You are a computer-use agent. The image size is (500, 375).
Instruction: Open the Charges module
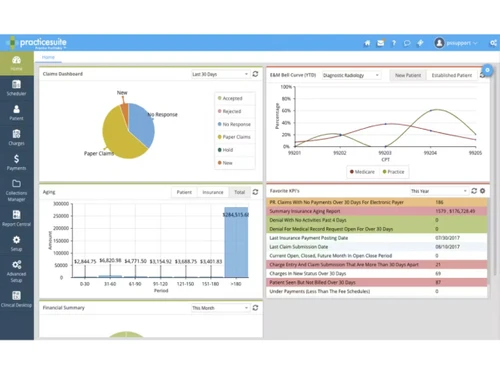click(17, 138)
